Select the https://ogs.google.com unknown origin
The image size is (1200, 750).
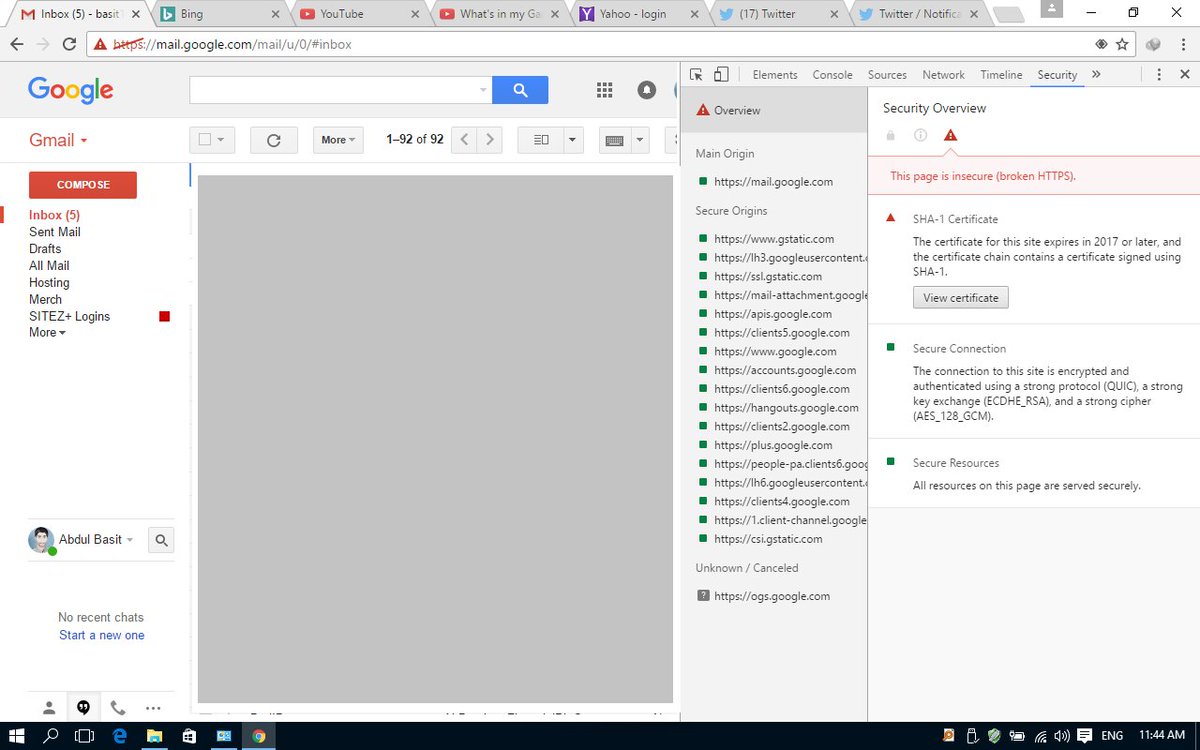(773, 596)
